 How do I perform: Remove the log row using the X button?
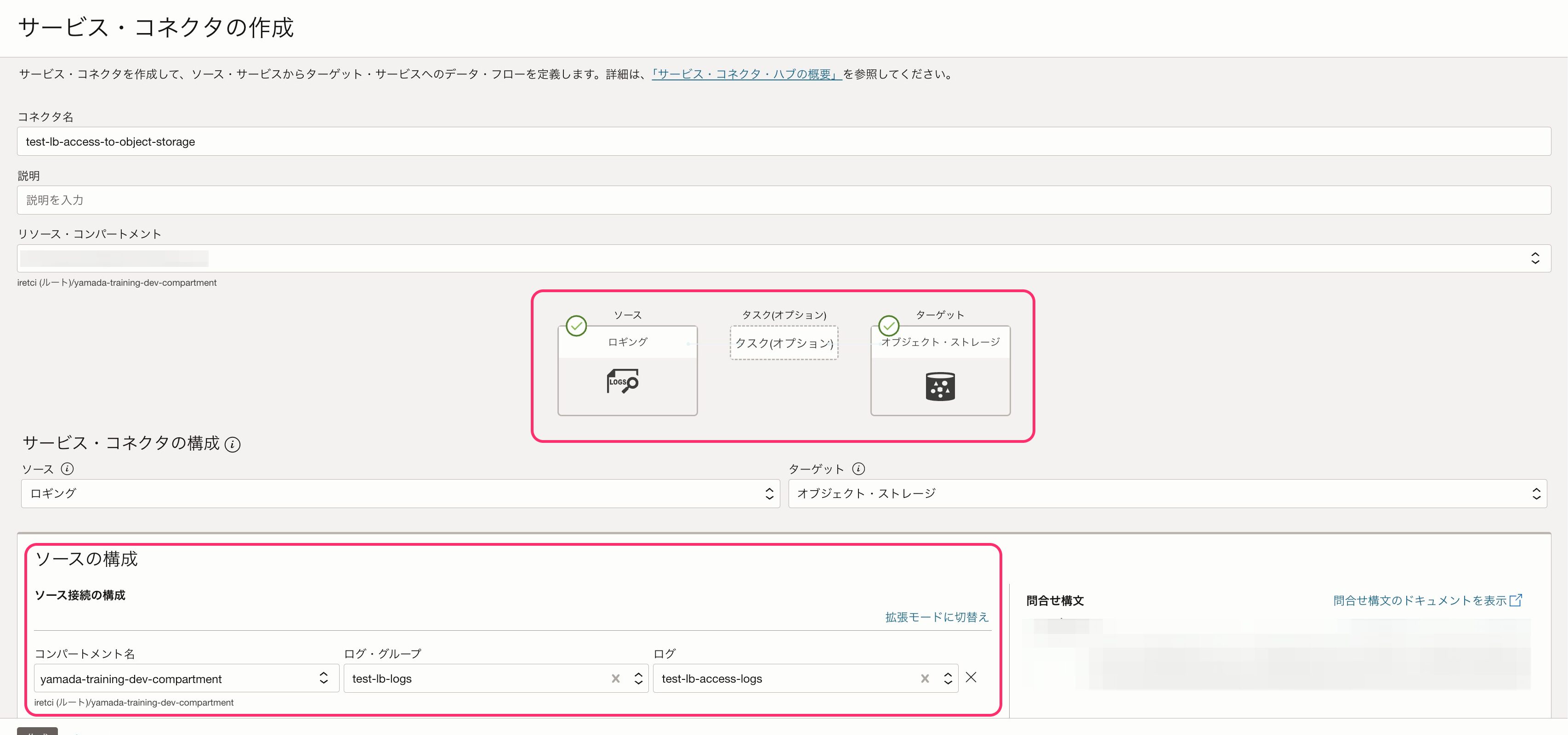(x=971, y=678)
